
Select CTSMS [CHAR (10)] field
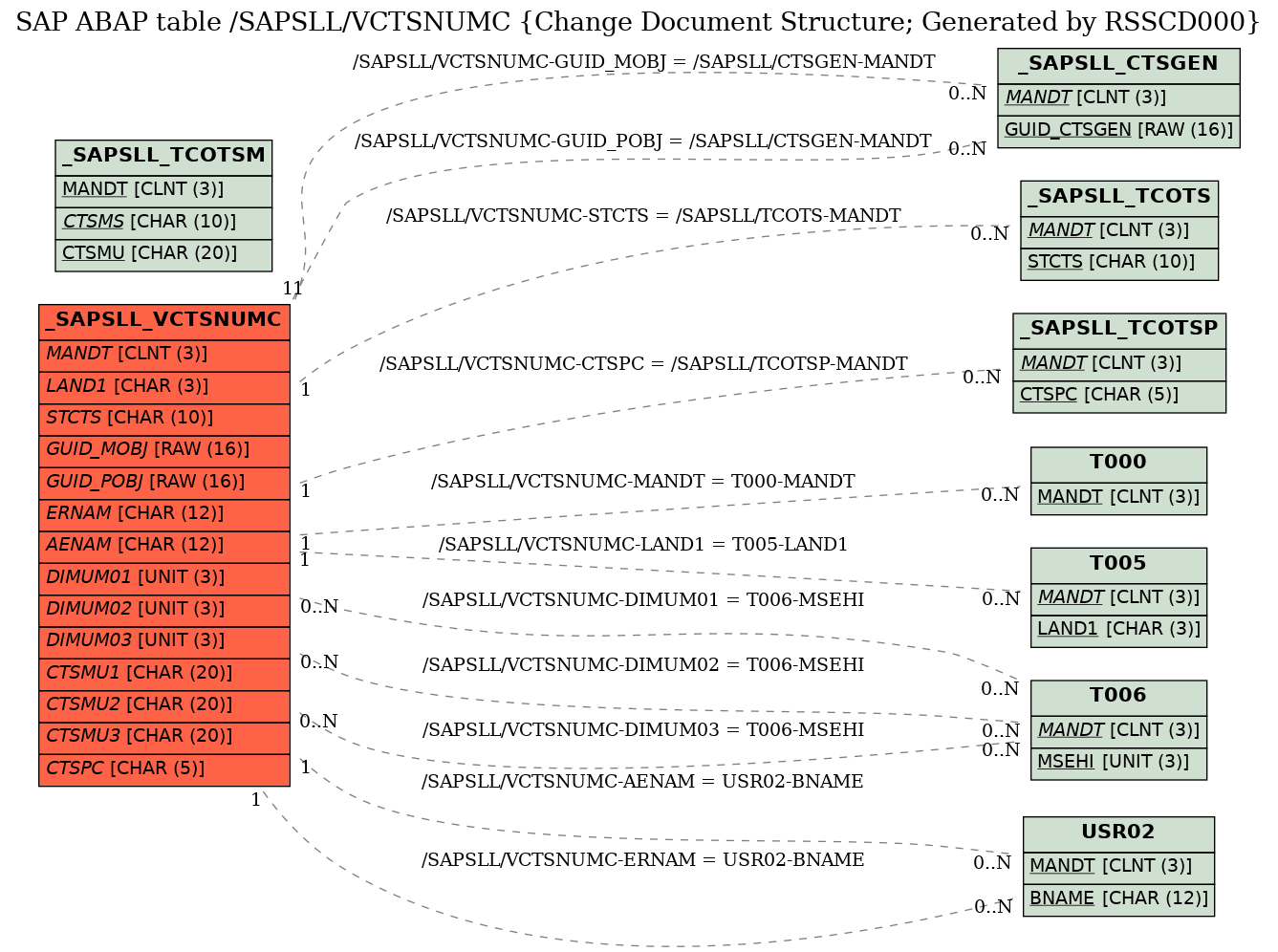[x=163, y=222]
